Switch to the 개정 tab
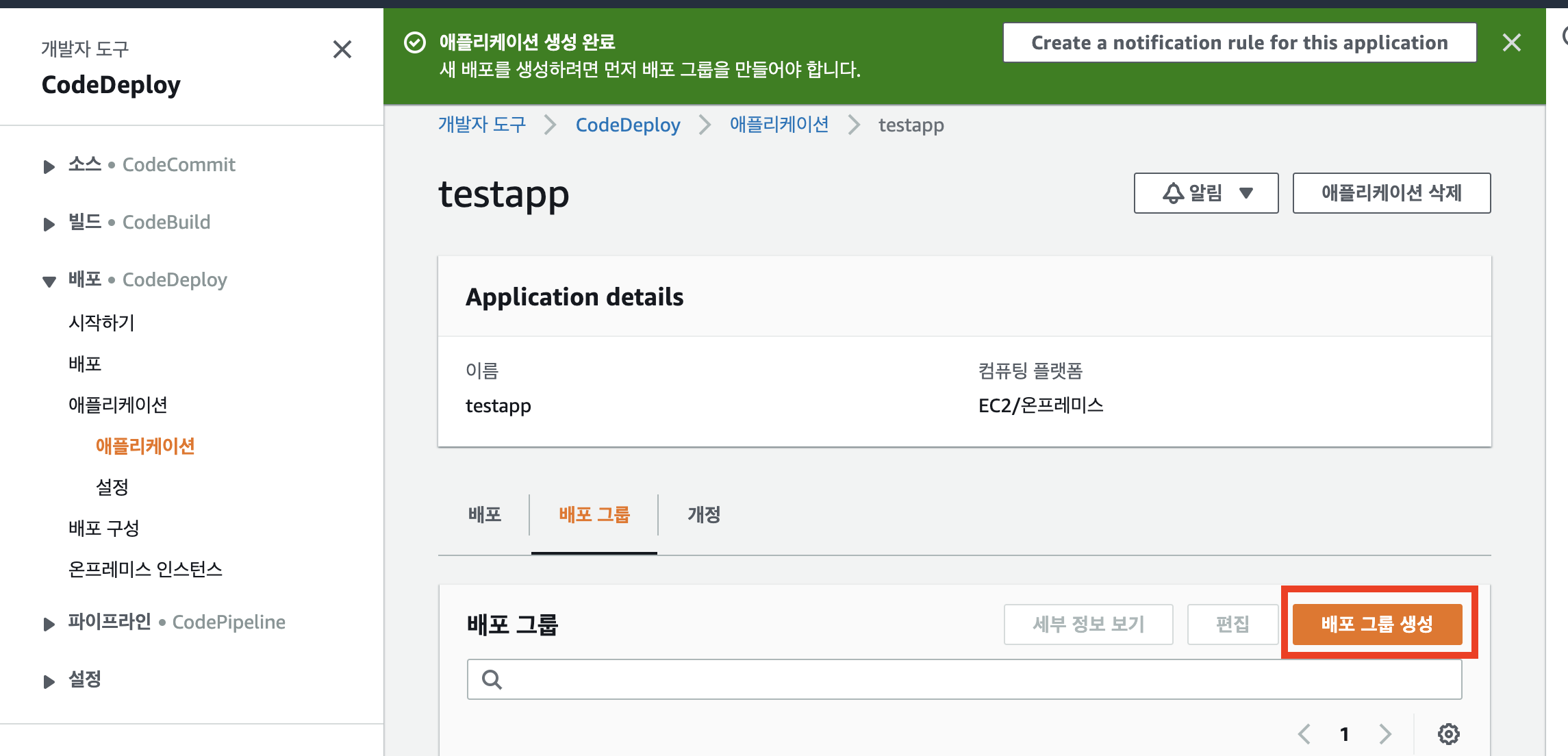 pos(704,514)
